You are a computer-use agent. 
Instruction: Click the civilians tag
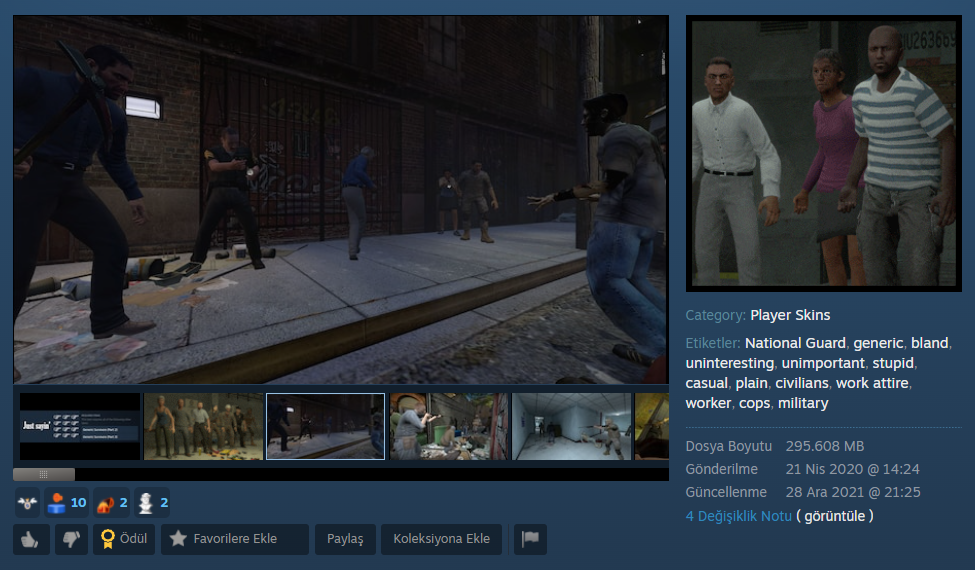(x=802, y=383)
